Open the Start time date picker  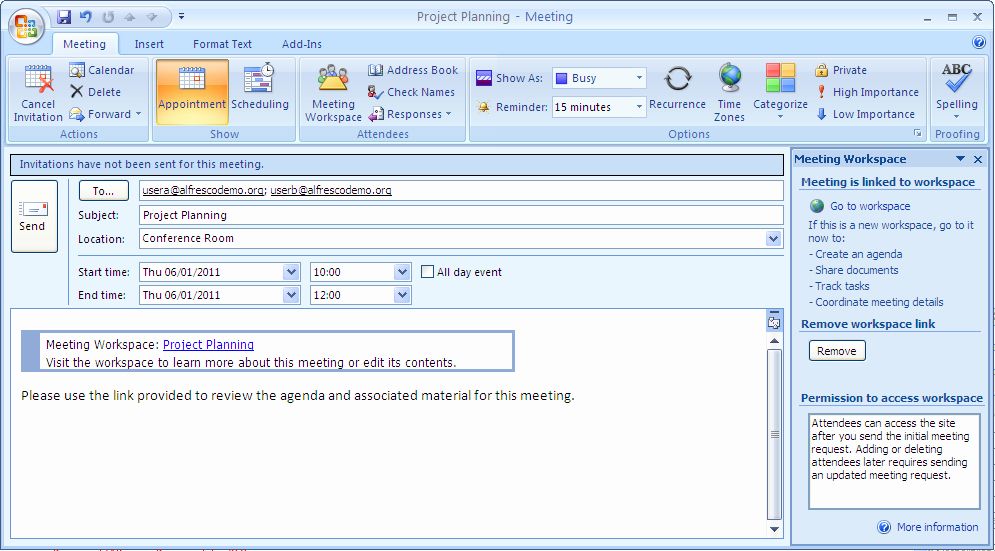click(291, 272)
